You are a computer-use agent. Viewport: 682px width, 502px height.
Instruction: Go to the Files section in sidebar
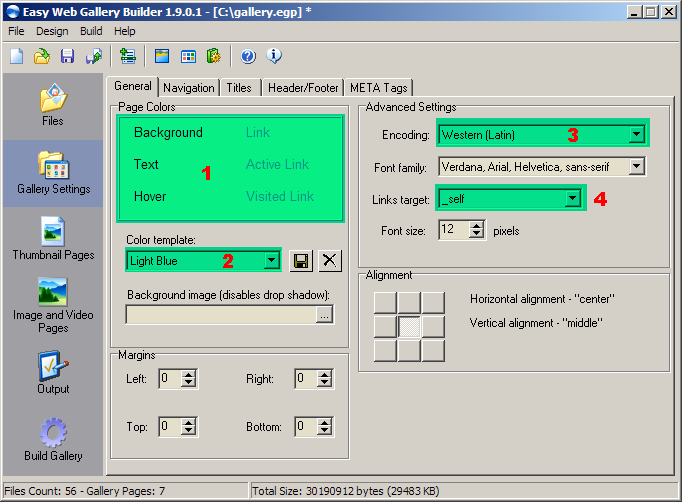pyautogui.click(x=53, y=105)
